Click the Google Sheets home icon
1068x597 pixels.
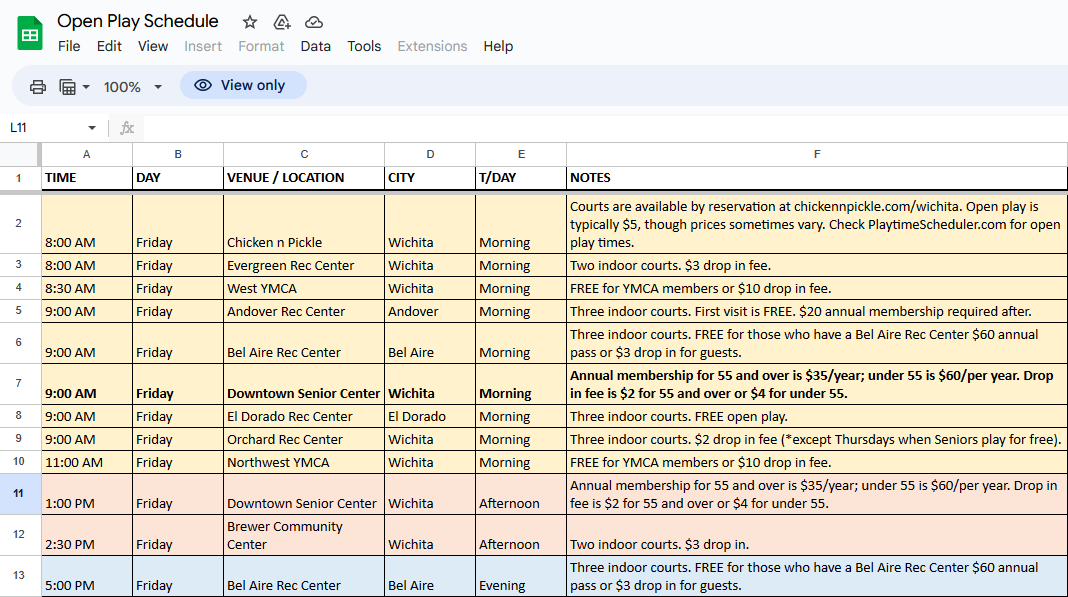30,34
